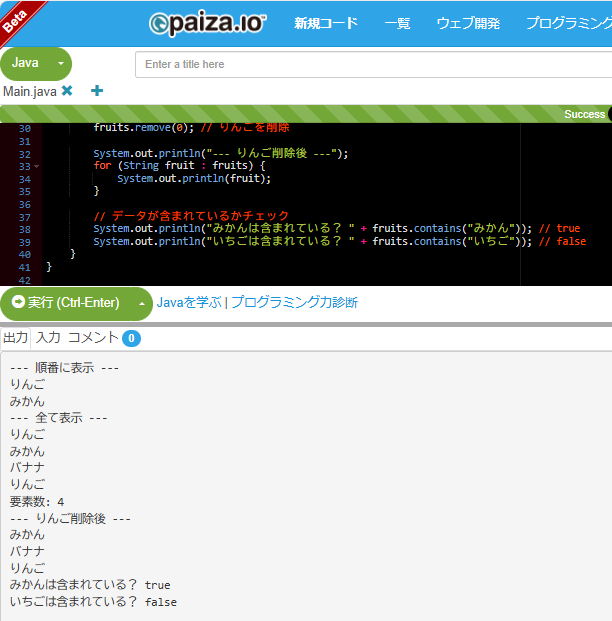The width and height of the screenshot is (612, 621).
Task: Open the コメント tab
Action: (92, 338)
